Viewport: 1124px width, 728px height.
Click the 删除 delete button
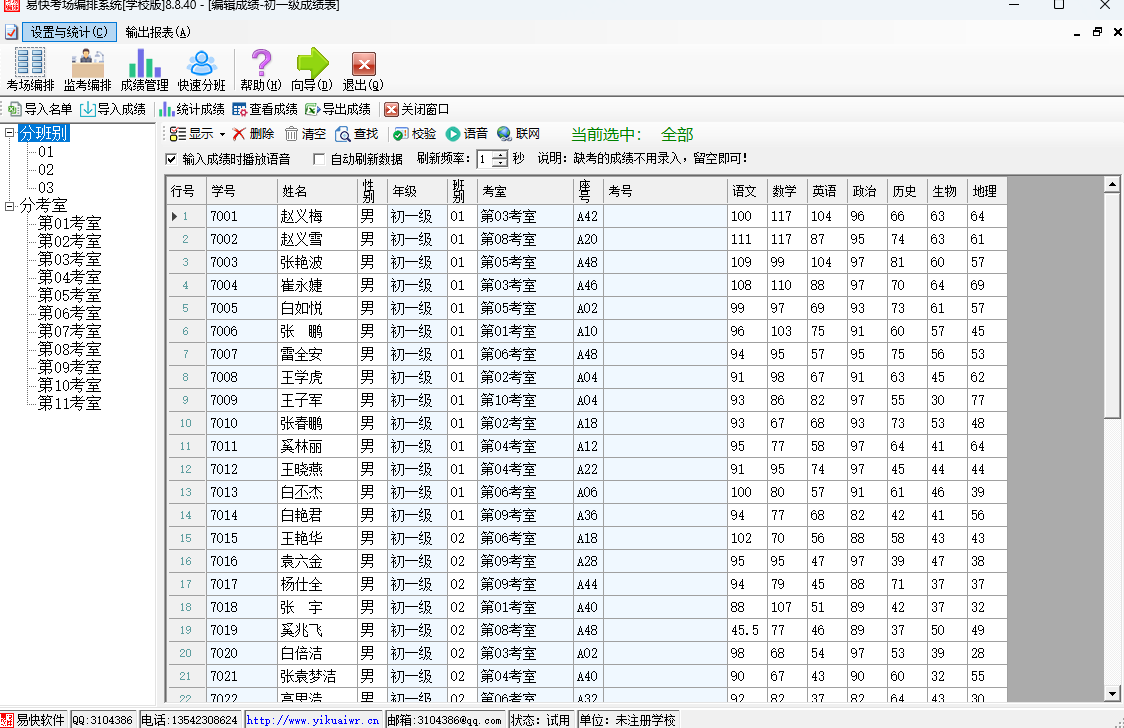tap(253, 134)
